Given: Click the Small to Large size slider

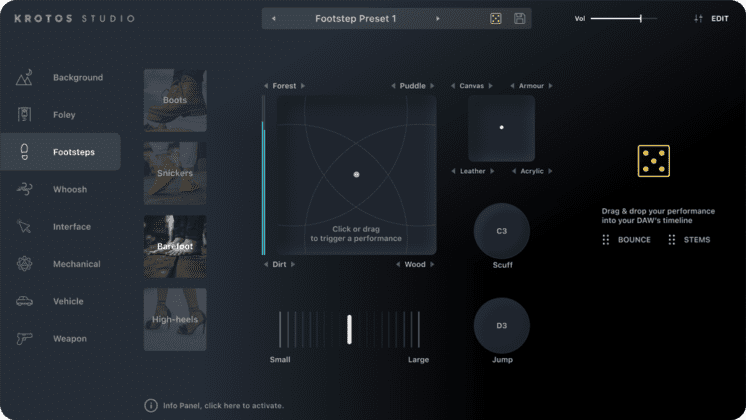Looking at the screenshot, I should (349, 329).
